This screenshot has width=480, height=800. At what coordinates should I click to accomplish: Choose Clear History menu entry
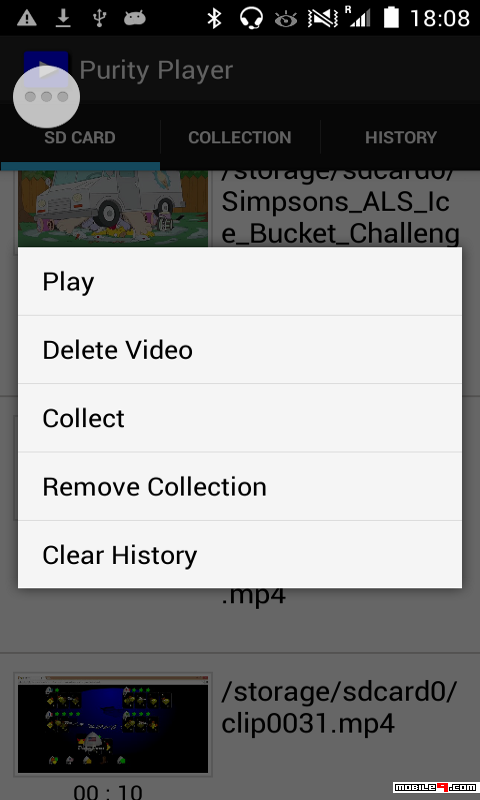coord(240,555)
